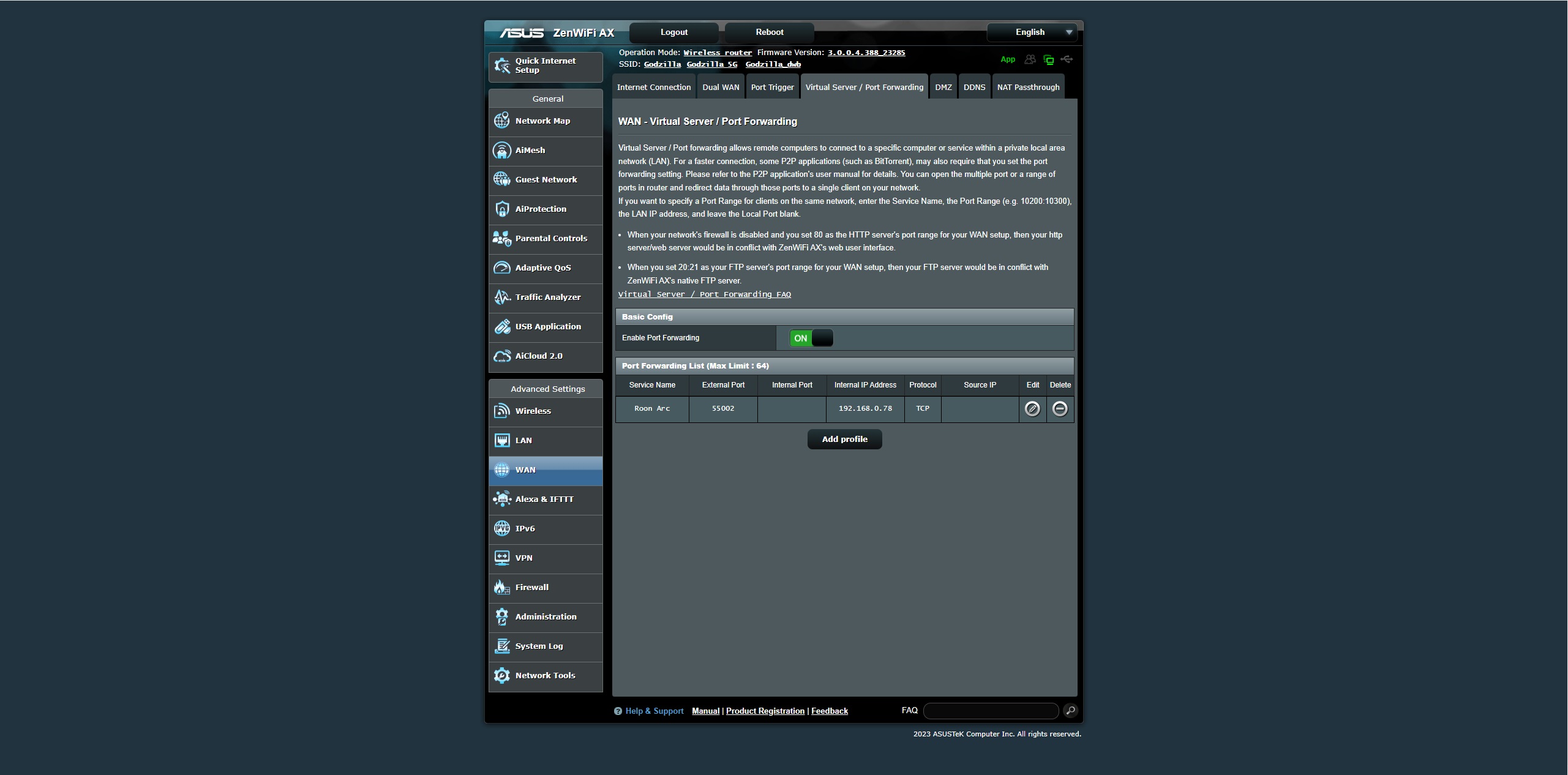This screenshot has width=1568, height=775.
Task: Click the Traffic Analyzer icon
Action: (502, 297)
